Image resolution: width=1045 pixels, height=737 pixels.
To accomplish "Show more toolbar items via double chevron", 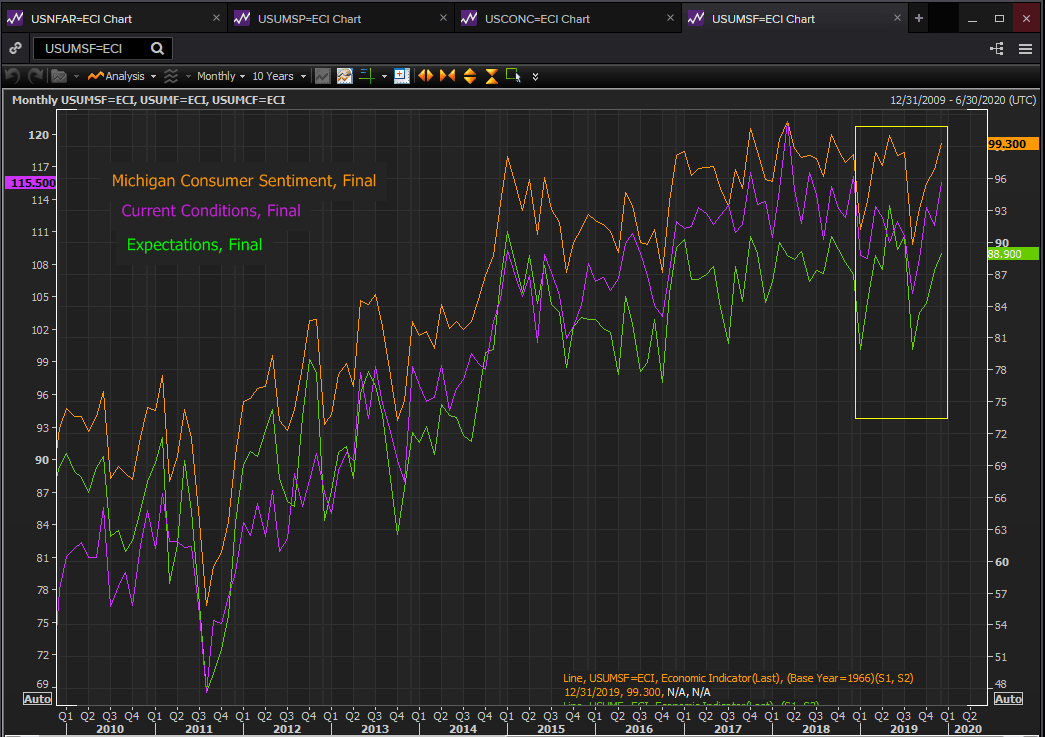I will (x=536, y=76).
